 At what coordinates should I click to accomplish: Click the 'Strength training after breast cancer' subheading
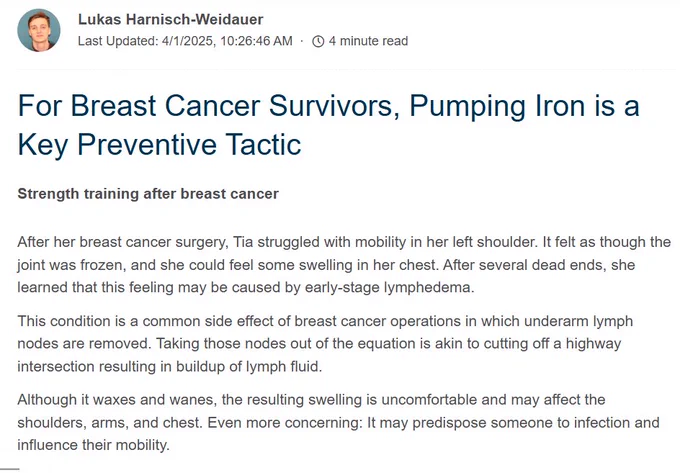pos(148,193)
